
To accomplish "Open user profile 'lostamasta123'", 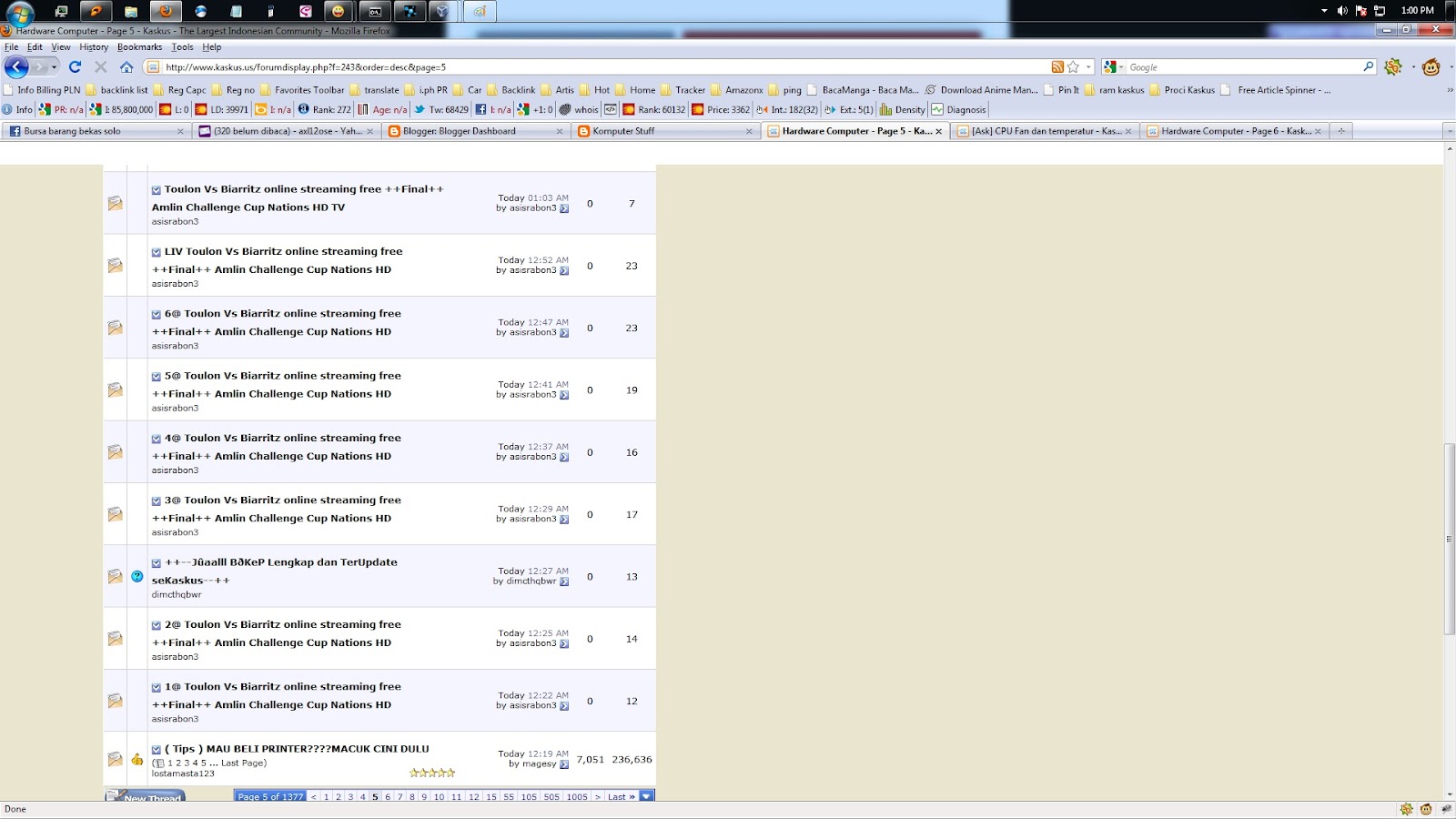I will pos(183,773).
